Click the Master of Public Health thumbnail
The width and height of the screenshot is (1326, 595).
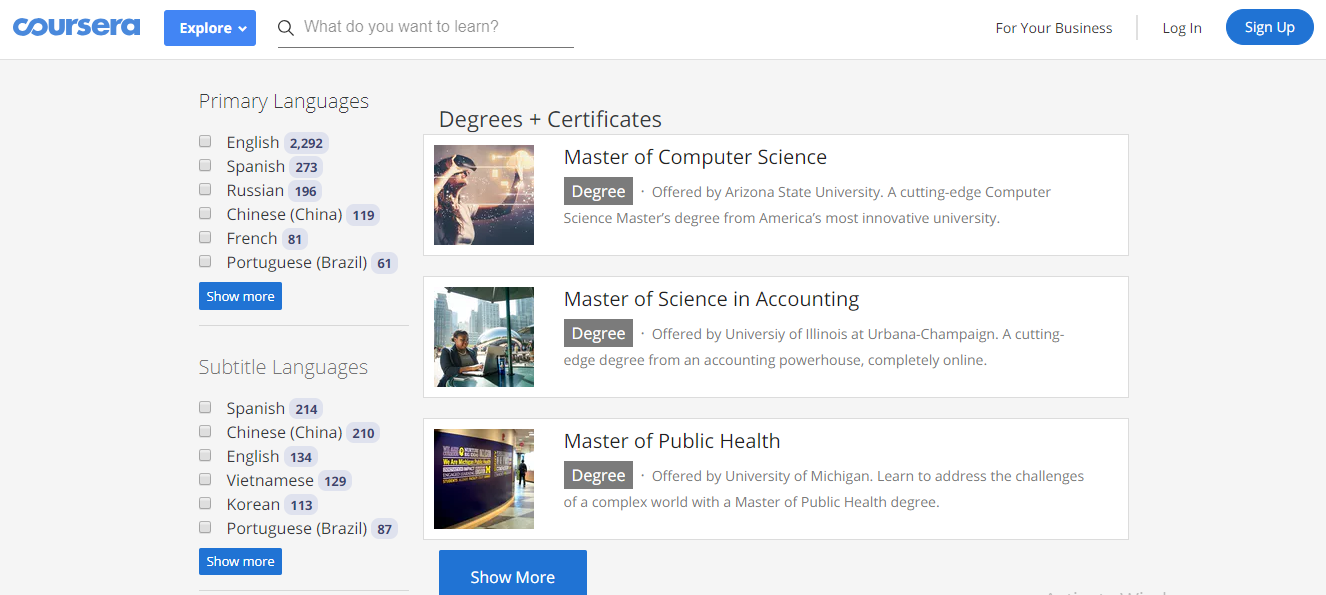484,479
